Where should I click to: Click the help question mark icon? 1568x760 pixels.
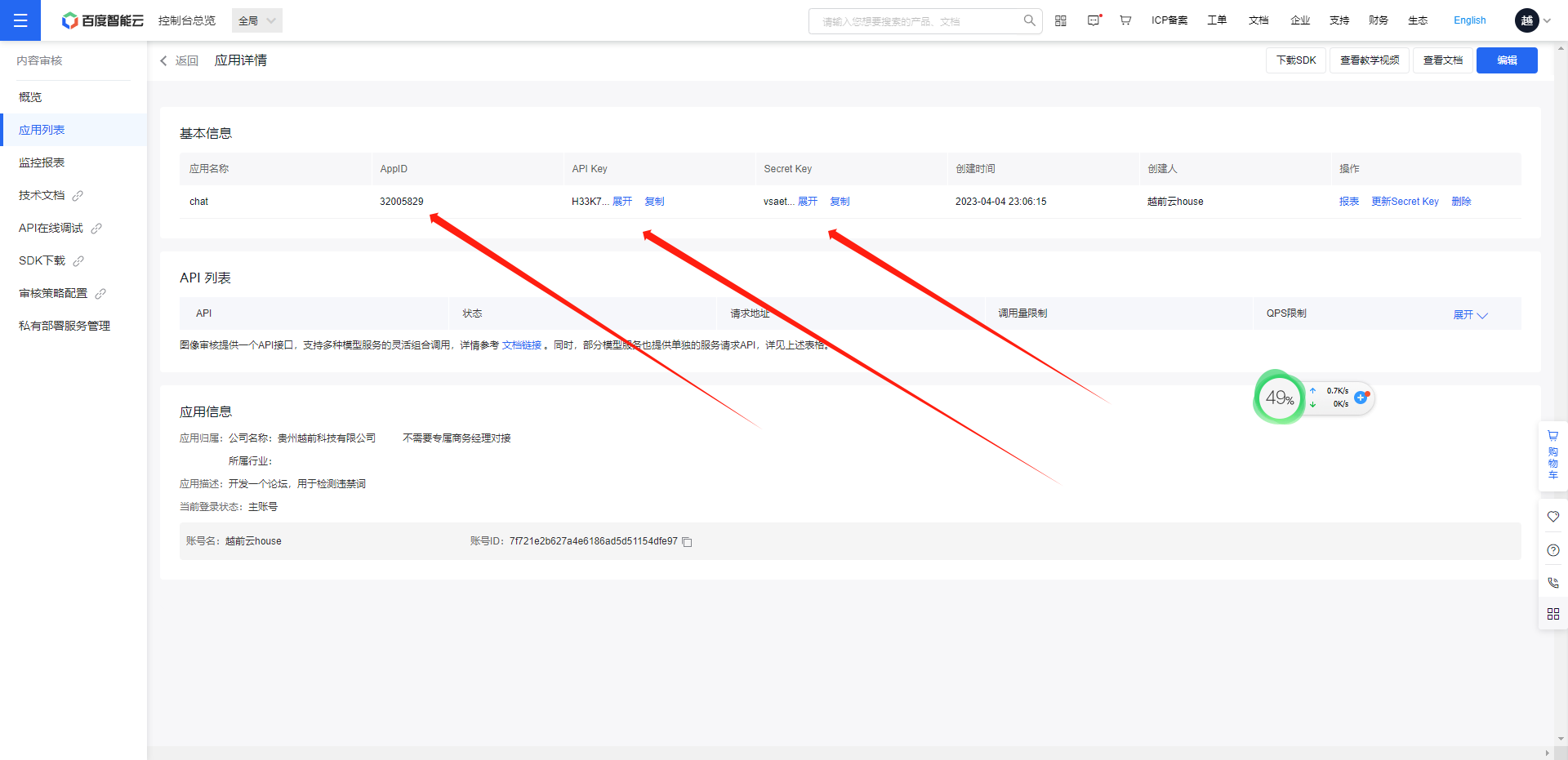1552,550
